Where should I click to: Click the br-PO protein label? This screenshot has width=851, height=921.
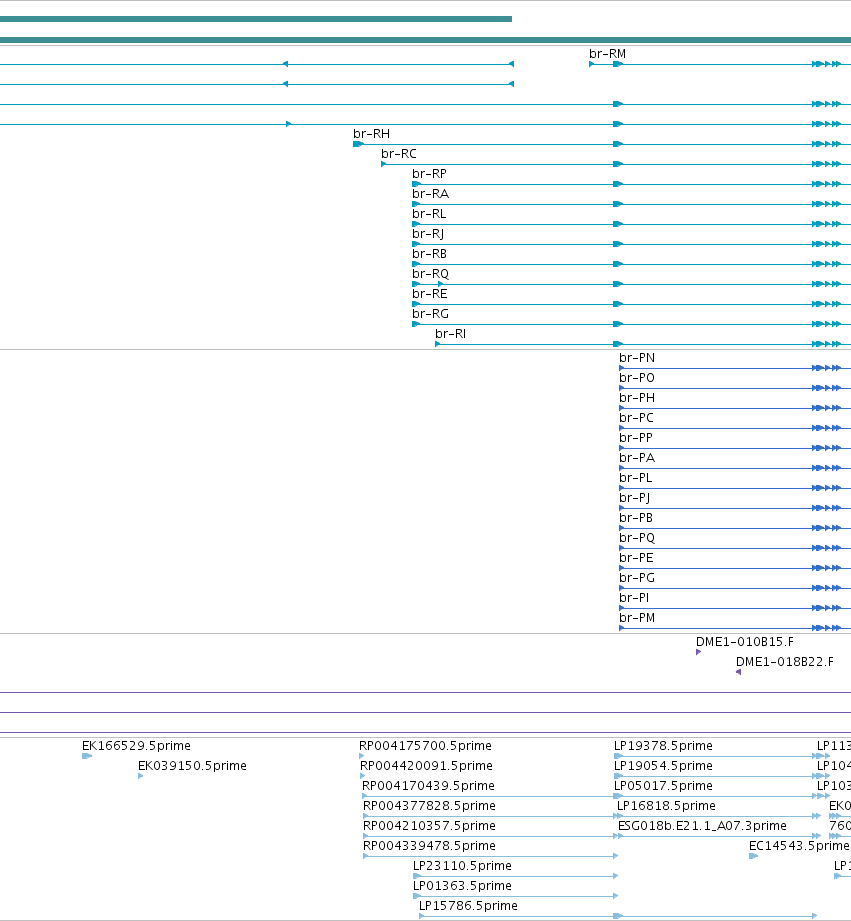coord(637,377)
